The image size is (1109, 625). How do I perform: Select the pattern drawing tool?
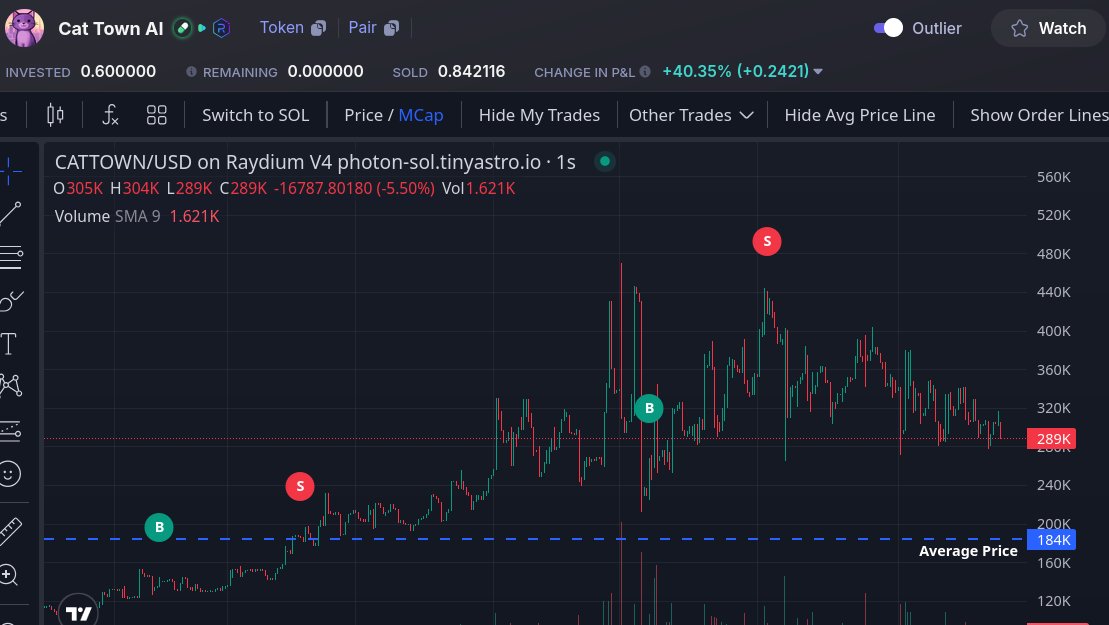click(x=11, y=385)
